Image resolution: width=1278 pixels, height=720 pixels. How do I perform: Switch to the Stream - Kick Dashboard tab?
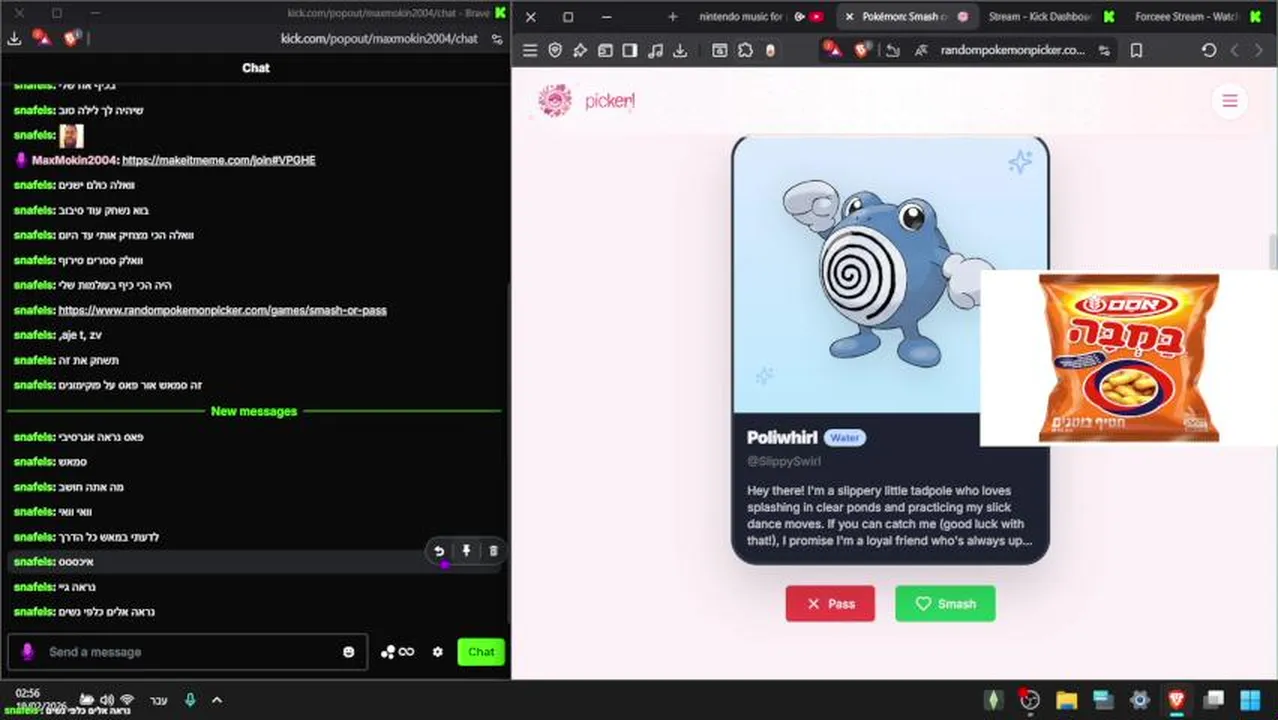1050,17
